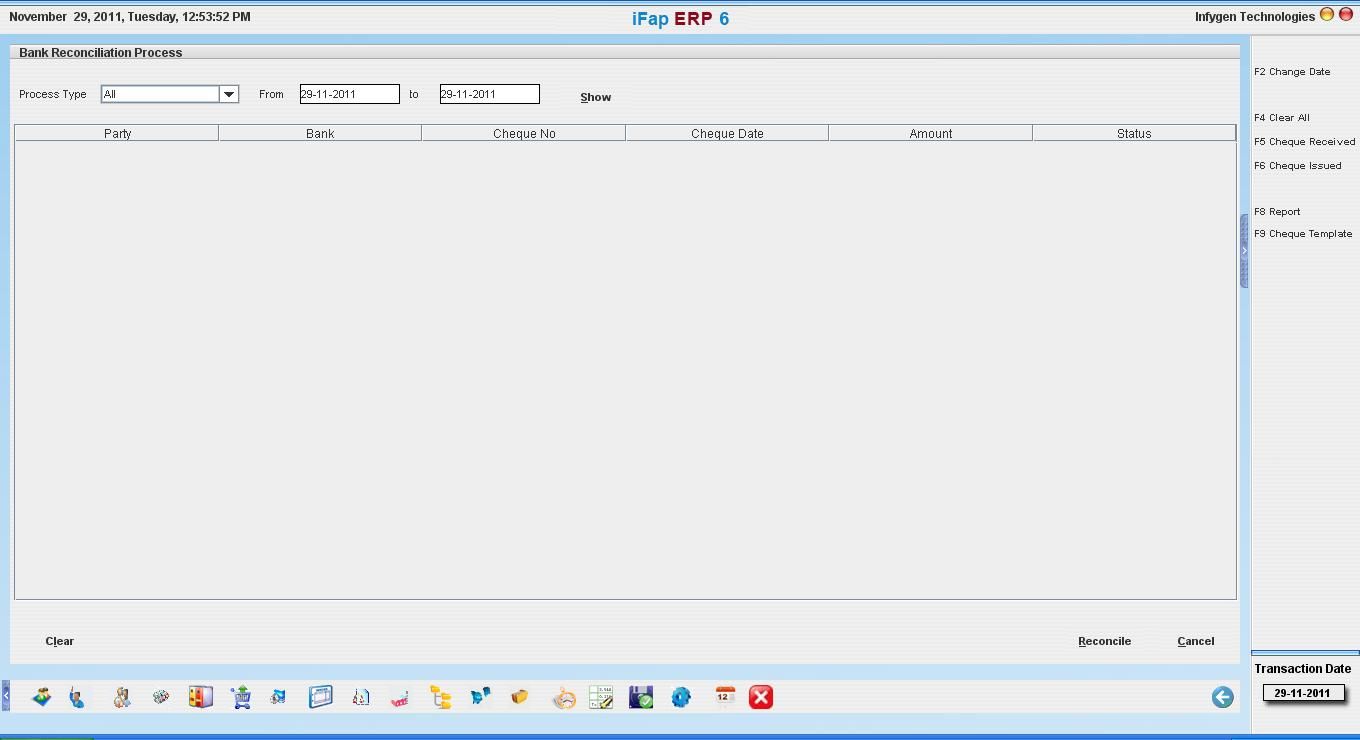Select F8 Report shortcut

point(1277,212)
